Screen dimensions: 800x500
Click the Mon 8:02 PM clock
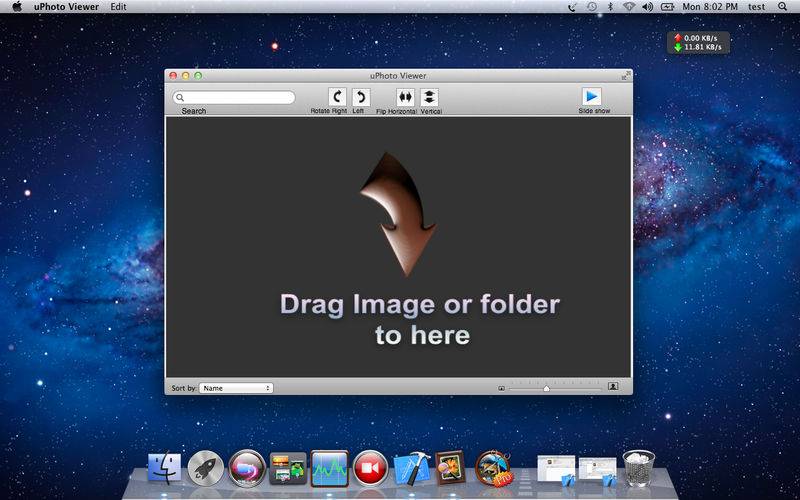click(x=710, y=7)
